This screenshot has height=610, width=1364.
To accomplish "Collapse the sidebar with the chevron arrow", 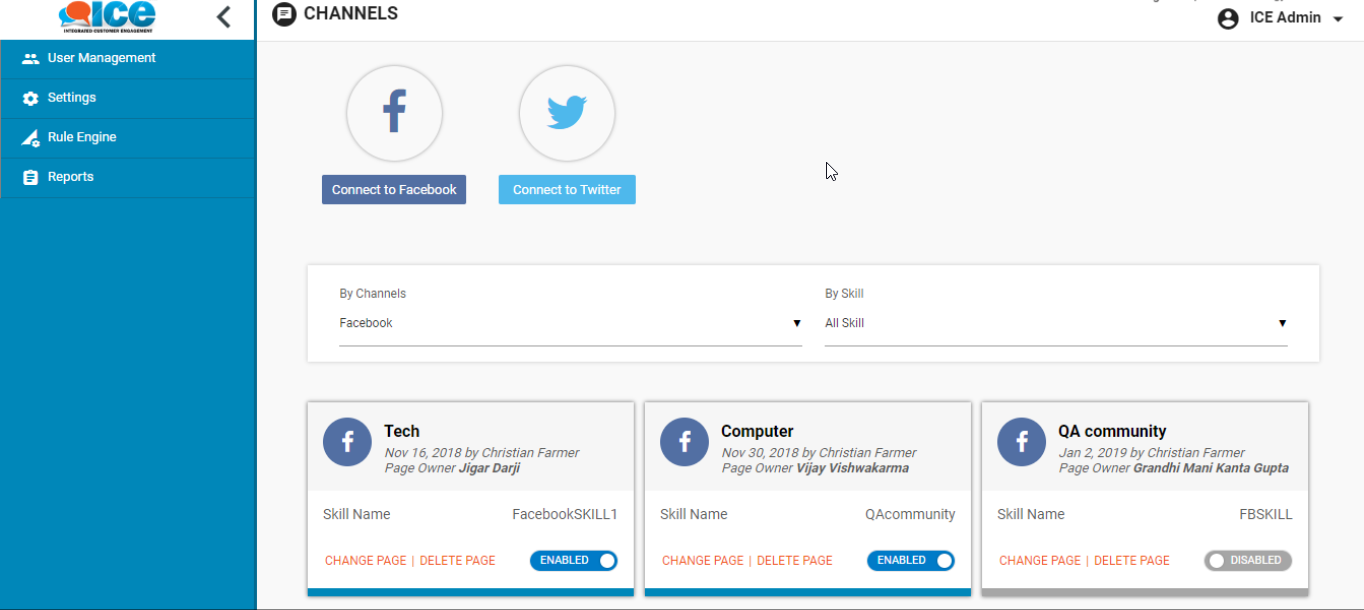I will (224, 17).
